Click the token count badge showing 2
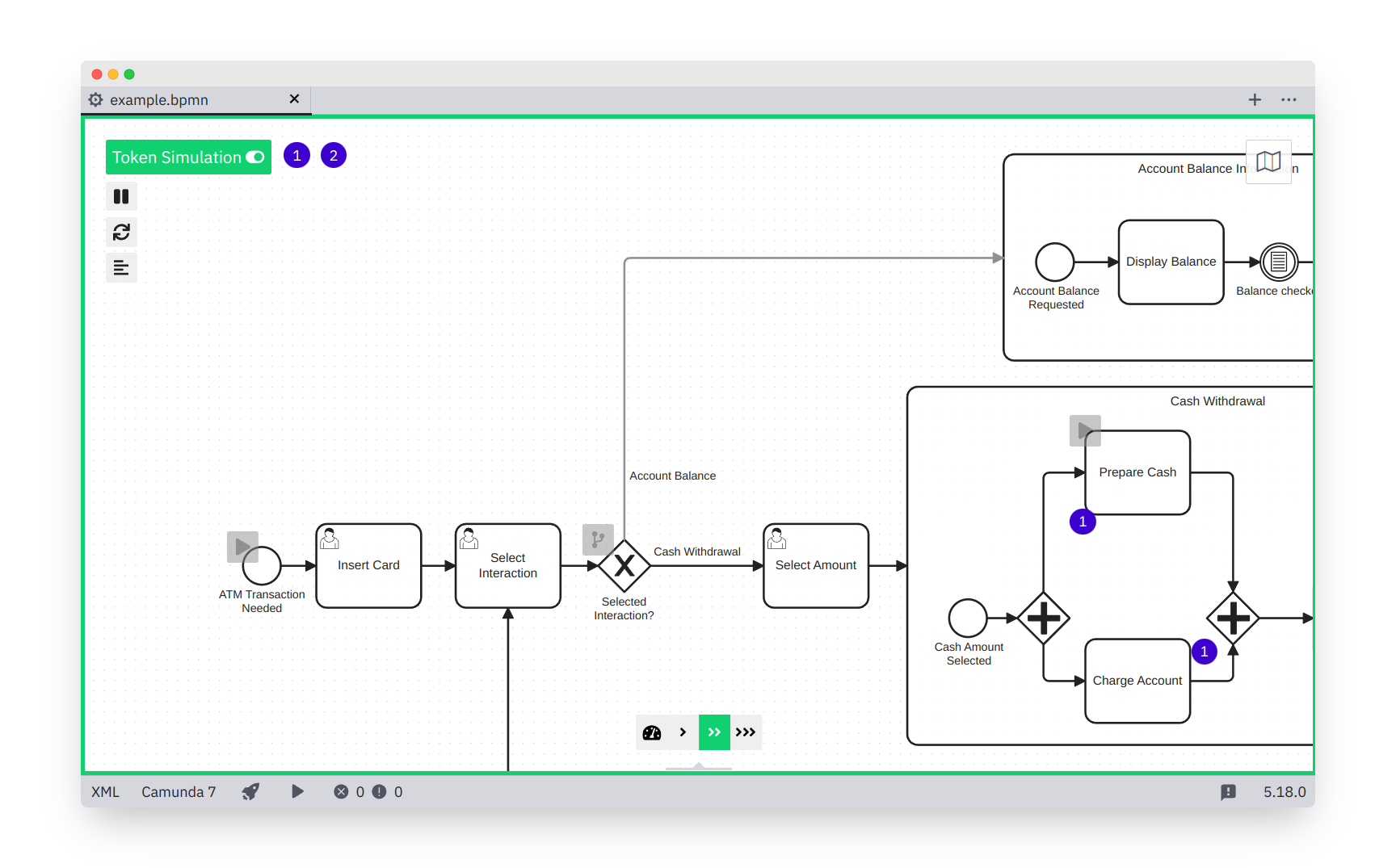 click(x=334, y=155)
